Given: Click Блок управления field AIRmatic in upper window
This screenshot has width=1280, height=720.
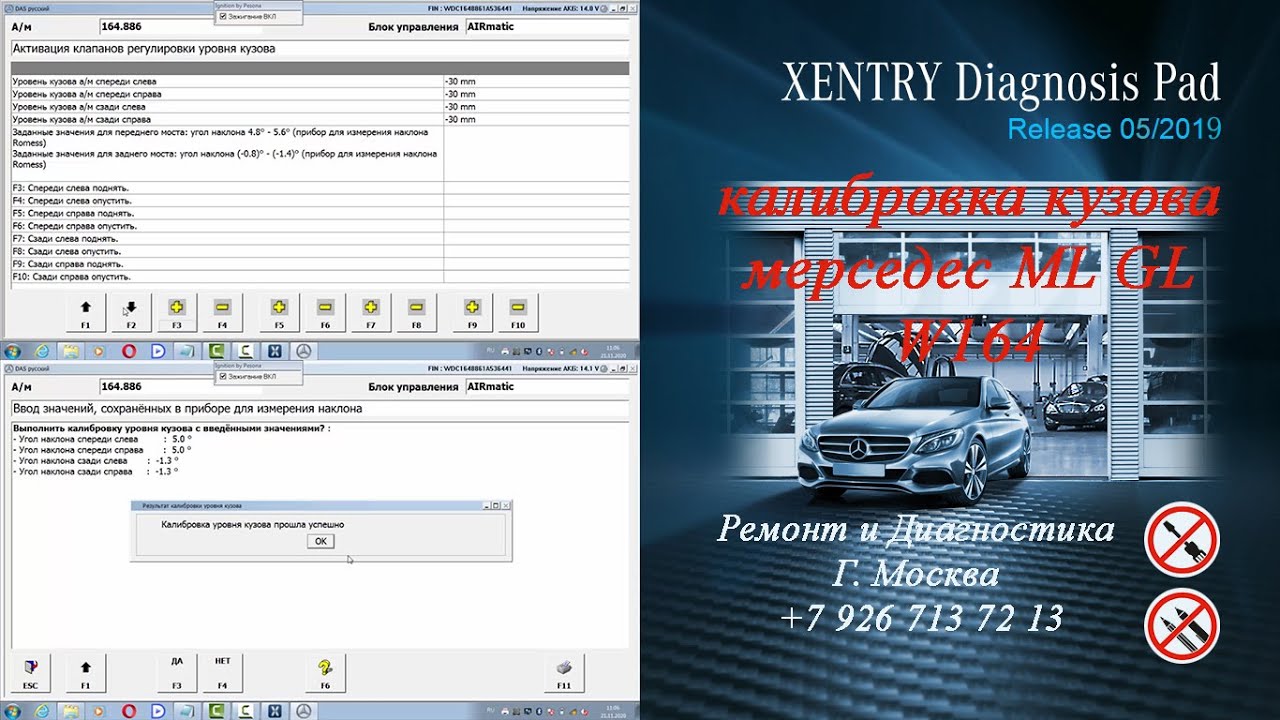Looking at the screenshot, I should [548, 26].
